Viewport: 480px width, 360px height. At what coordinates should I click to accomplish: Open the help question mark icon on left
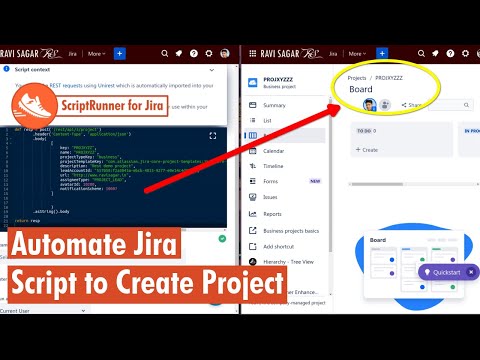tap(194, 53)
